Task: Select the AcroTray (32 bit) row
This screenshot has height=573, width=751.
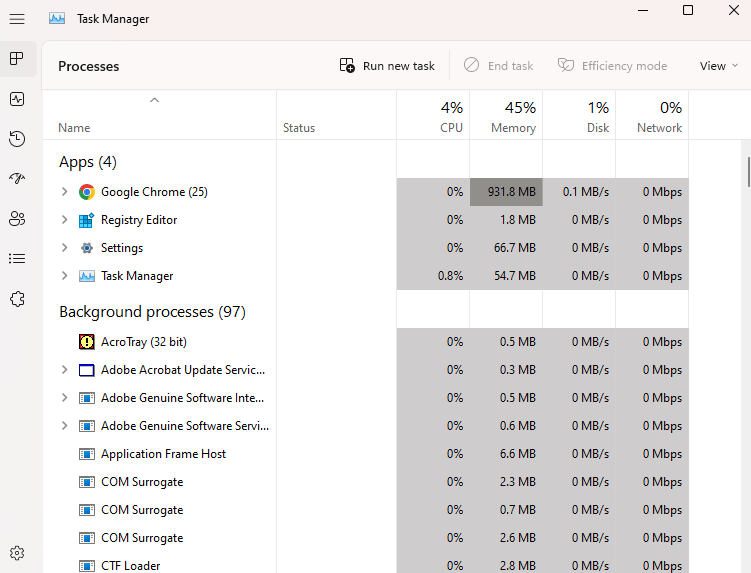Action: pyautogui.click(x=365, y=342)
